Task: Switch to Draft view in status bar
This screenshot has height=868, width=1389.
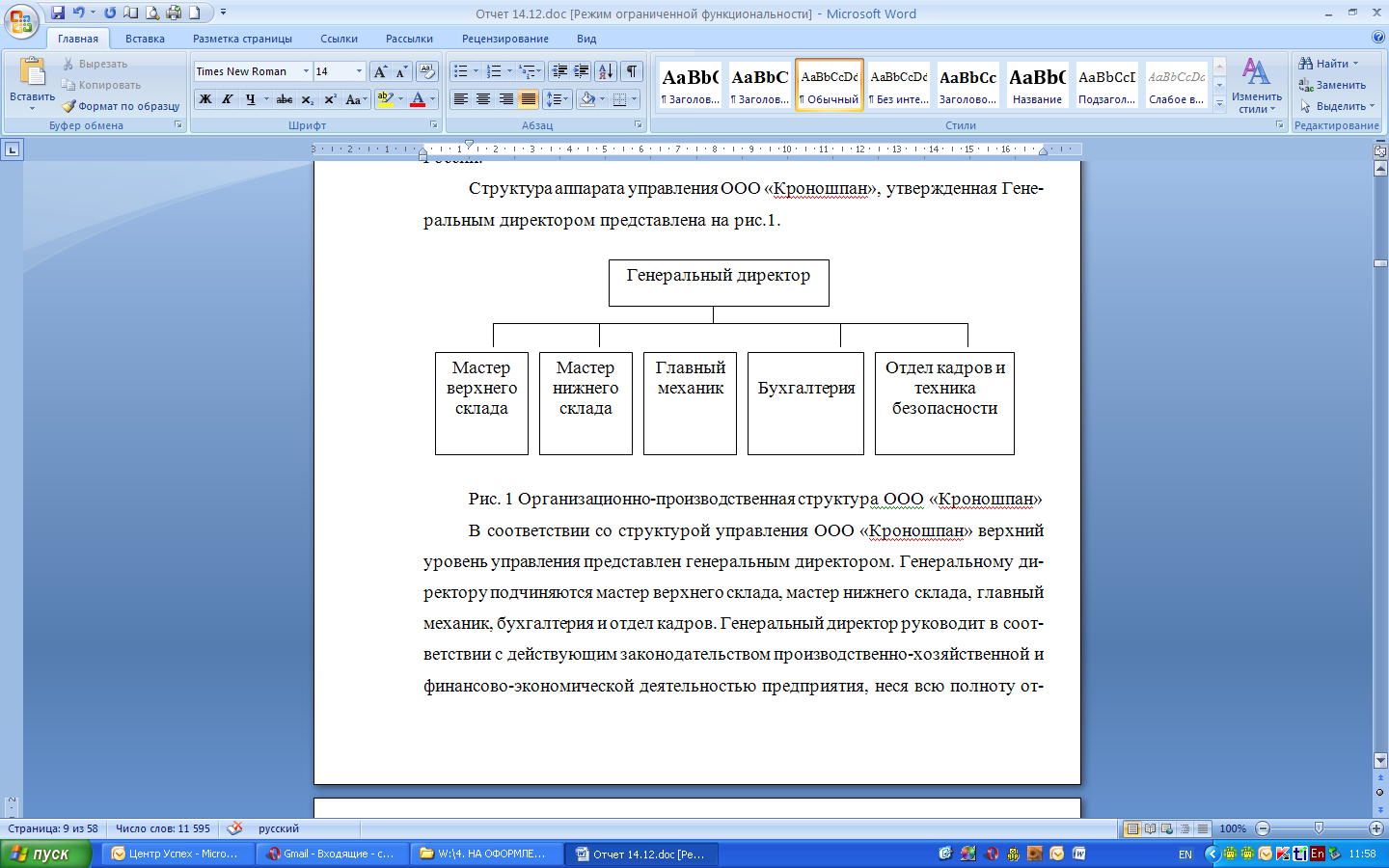Action: point(1202,828)
